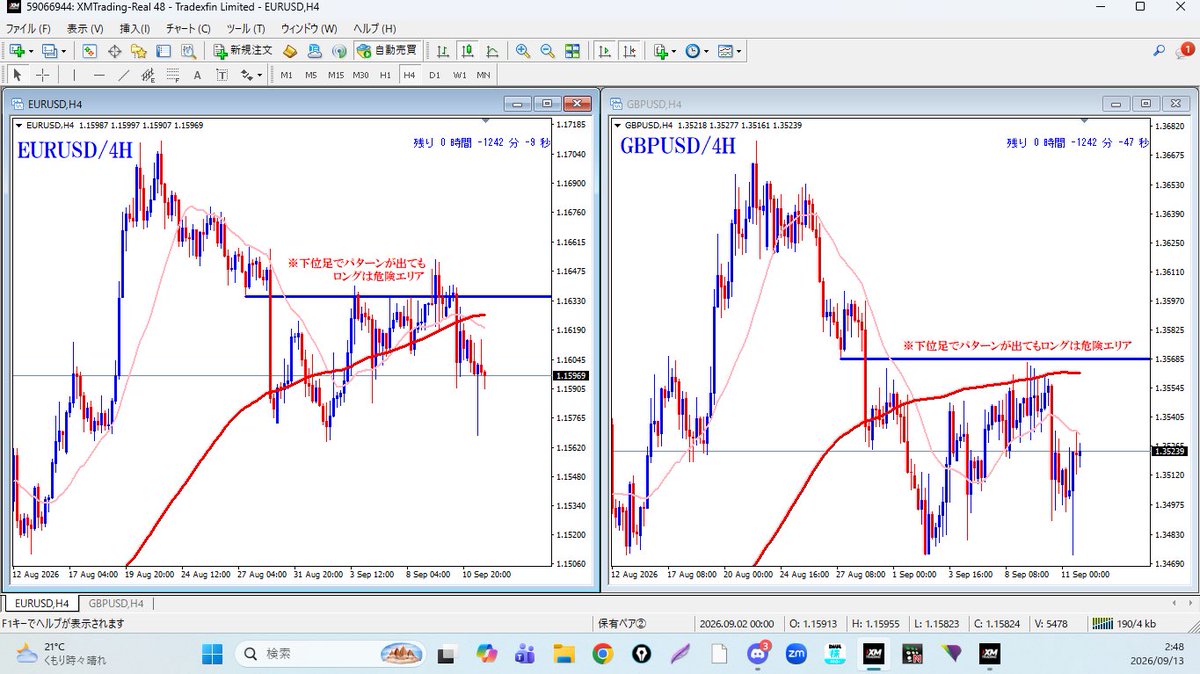Open the MetaEditor yellow book icon
The height and width of the screenshot is (674, 1200).
point(290,51)
